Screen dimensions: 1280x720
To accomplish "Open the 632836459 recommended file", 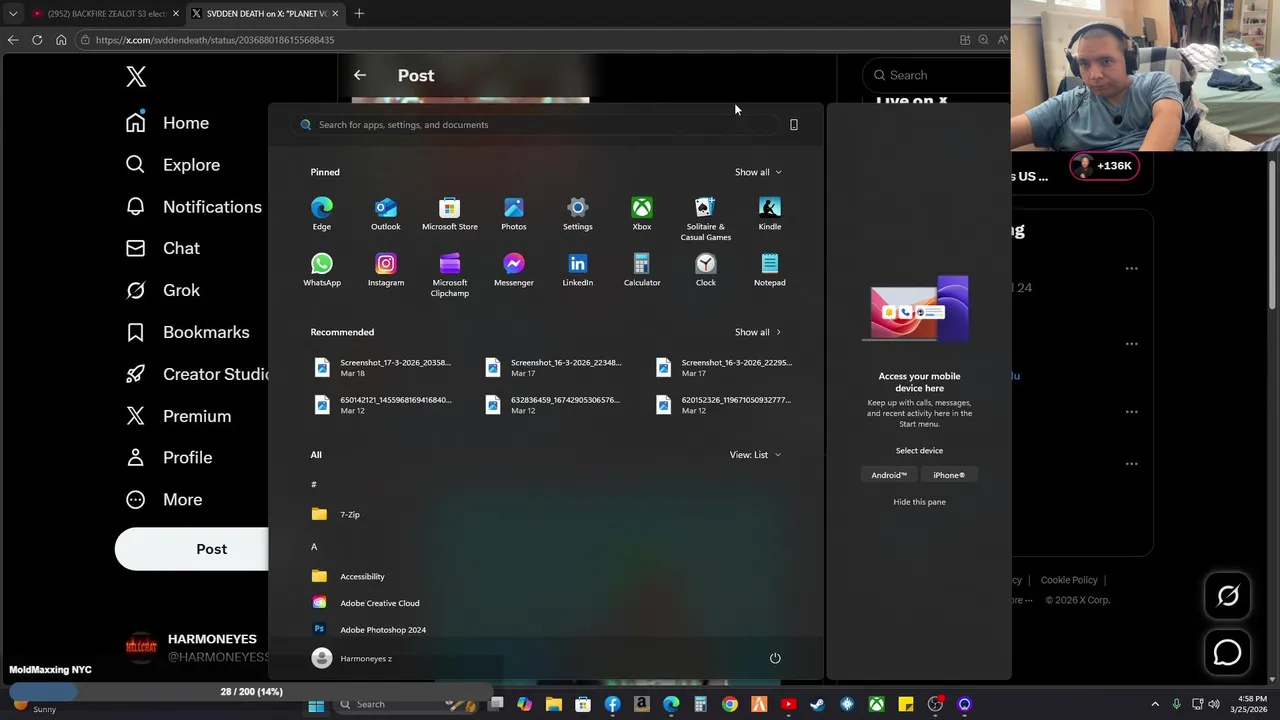I will [553, 404].
